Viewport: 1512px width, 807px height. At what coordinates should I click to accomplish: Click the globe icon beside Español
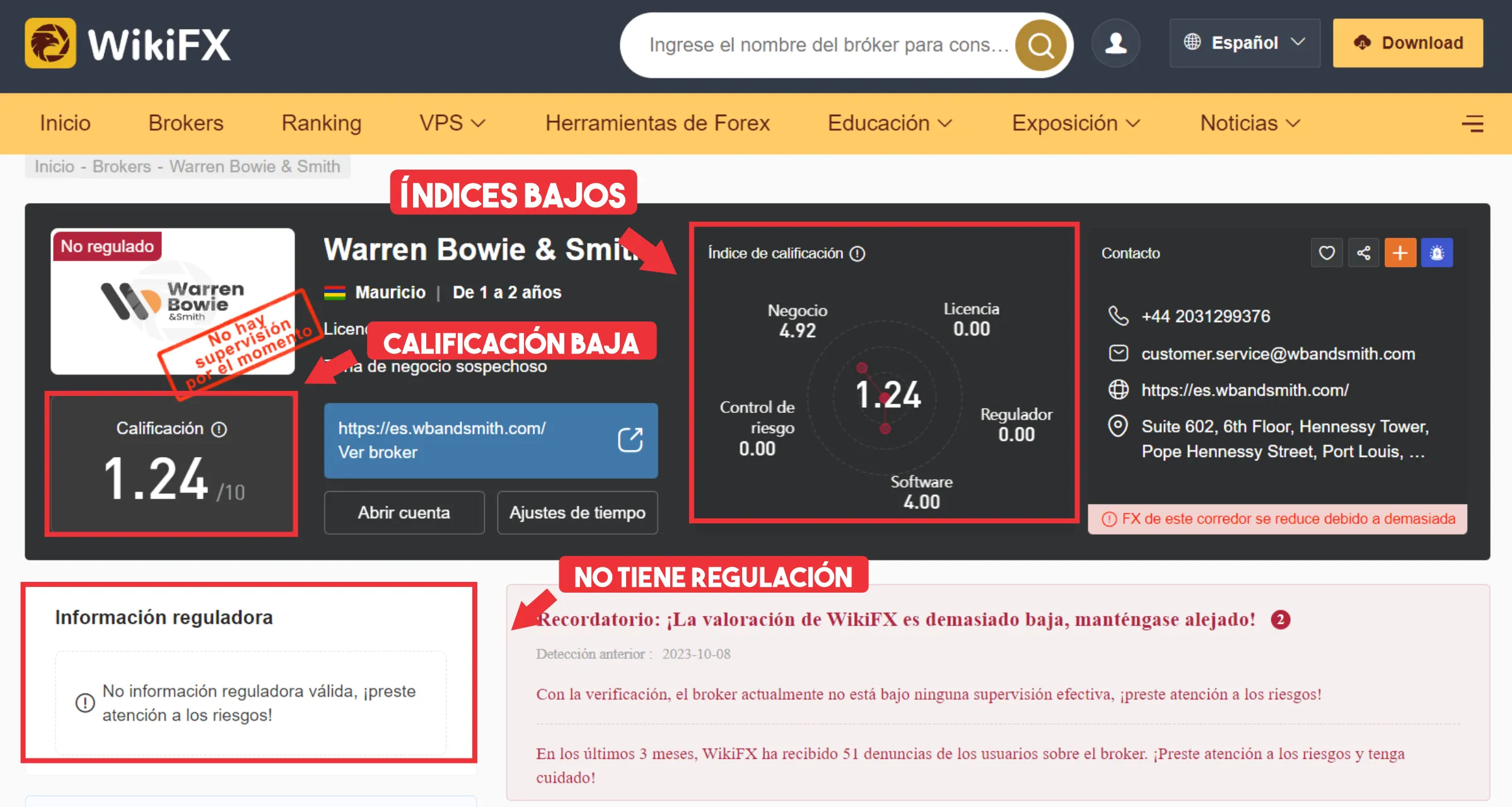pos(1192,42)
